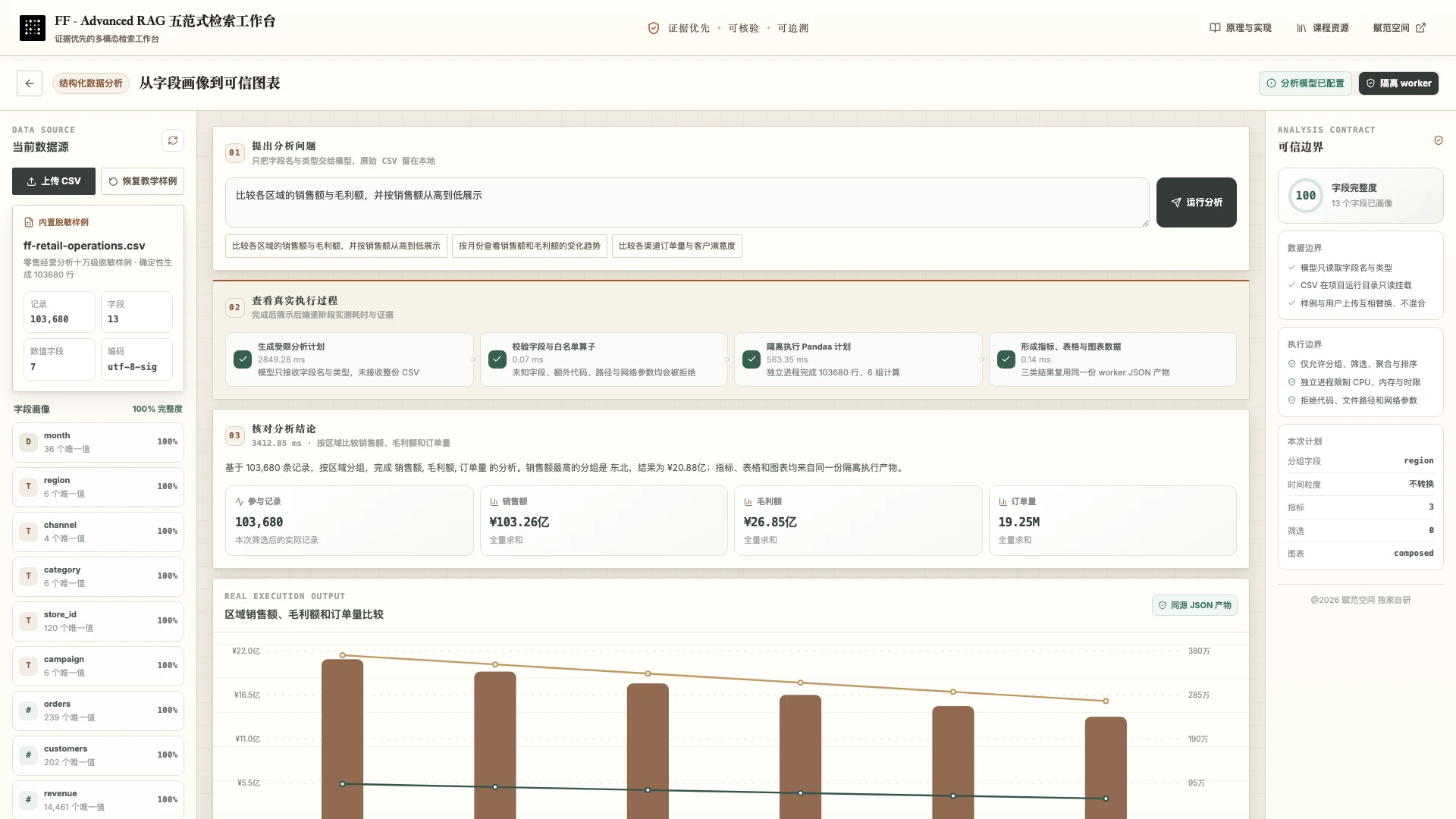The width and height of the screenshot is (1456, 819).
Task: Click the 订单量 total 19.25M
Action: (x=1019, y=522)
